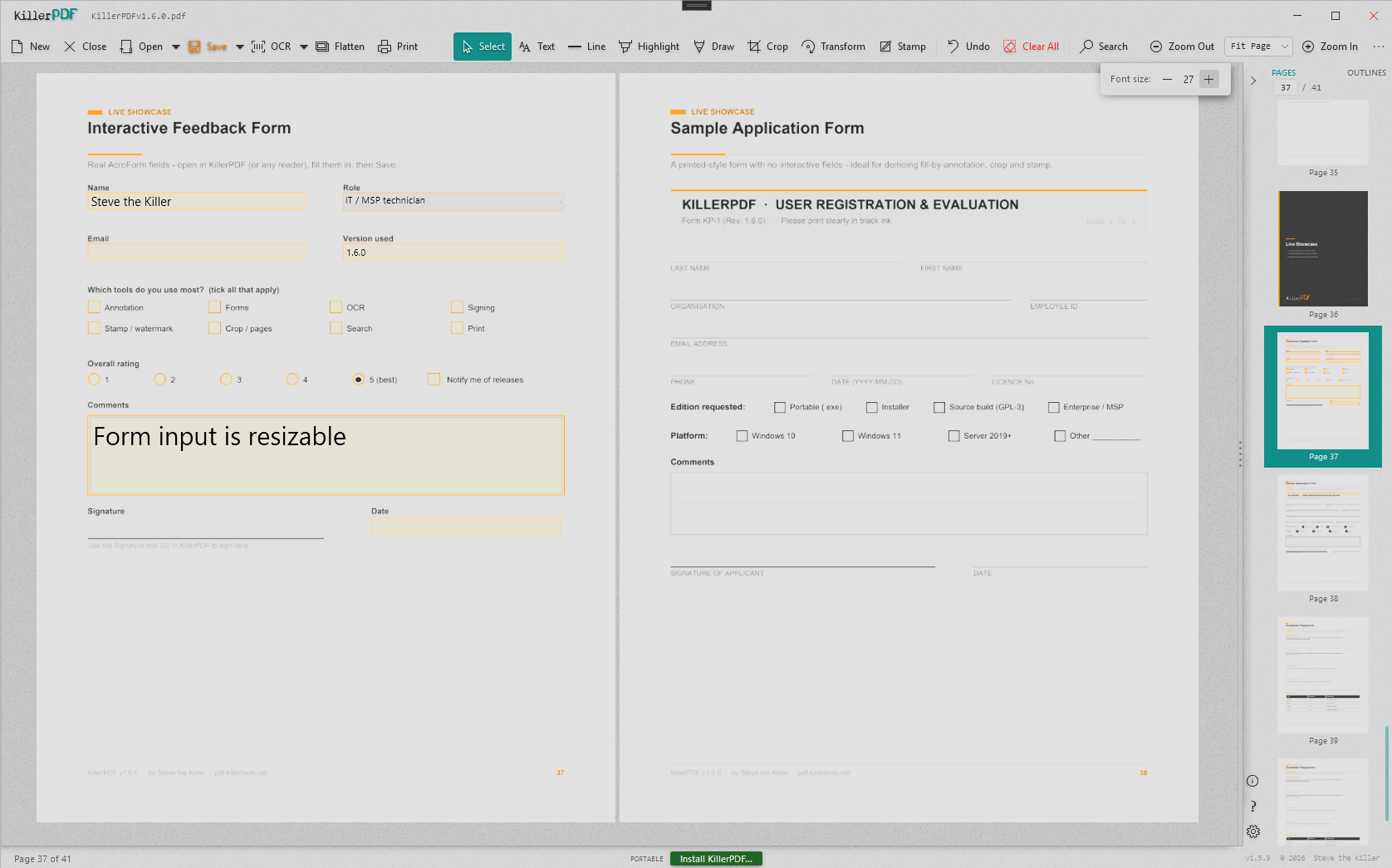Show info icon in sidebar
Image resolution: width=1392 pixels, height=868 pixels.
(x=1252, y=781)
